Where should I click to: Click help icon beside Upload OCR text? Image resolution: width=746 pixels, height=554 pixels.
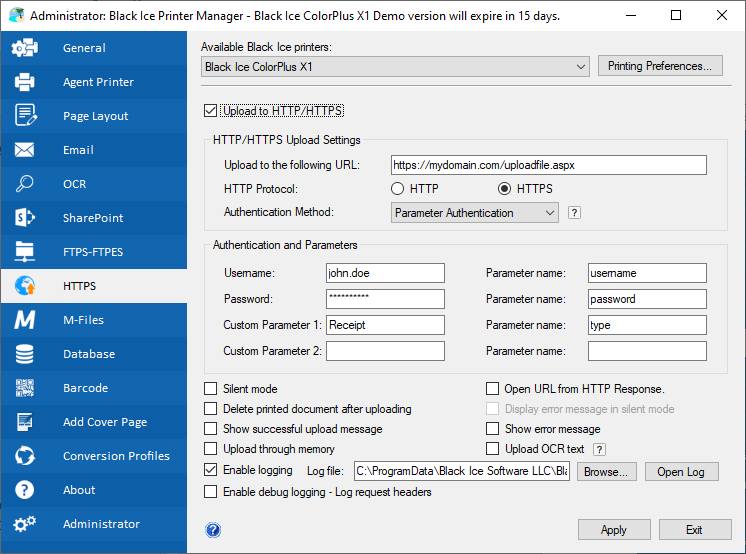click(599, 449)
